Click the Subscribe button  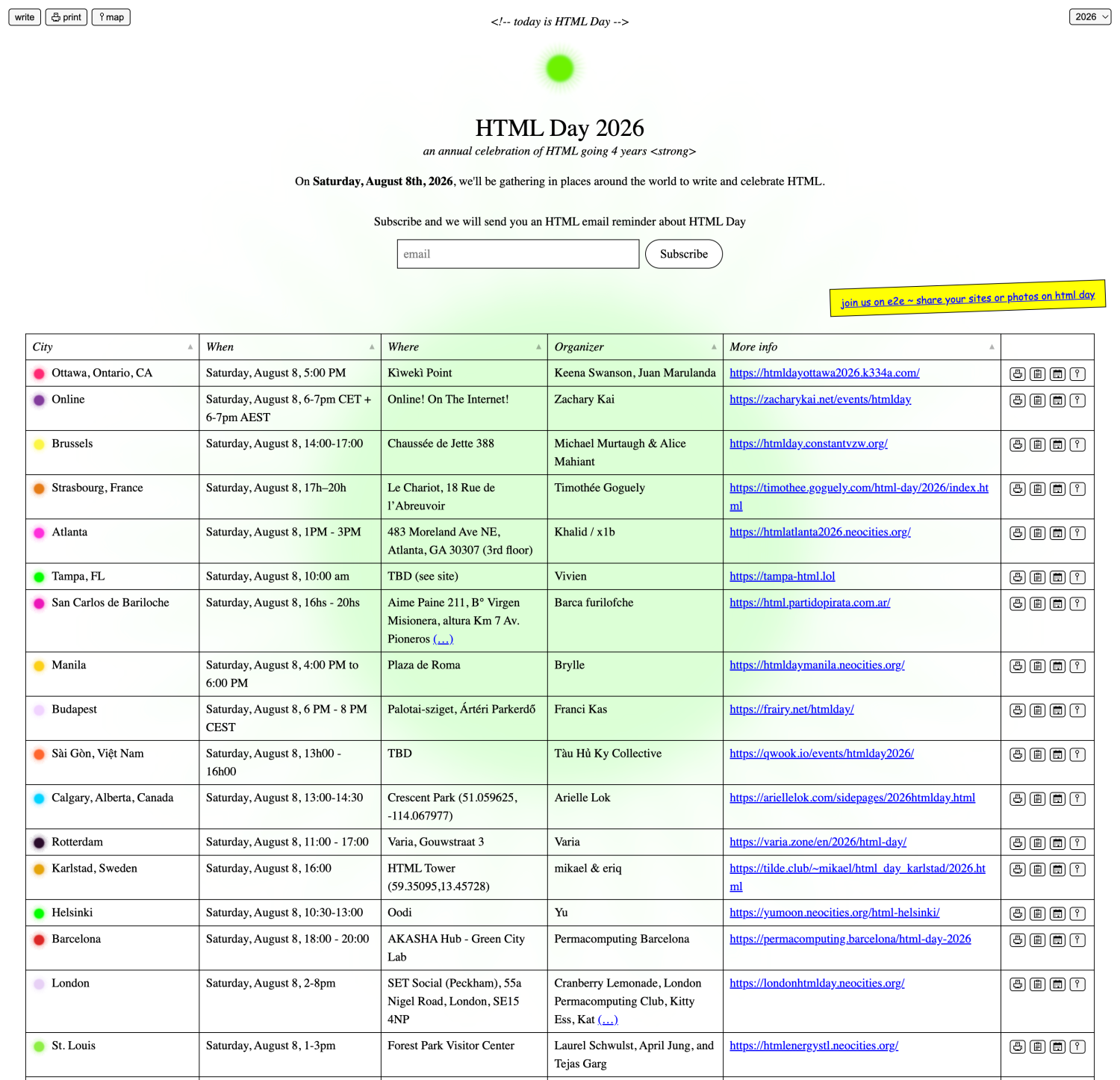[683, 254]
